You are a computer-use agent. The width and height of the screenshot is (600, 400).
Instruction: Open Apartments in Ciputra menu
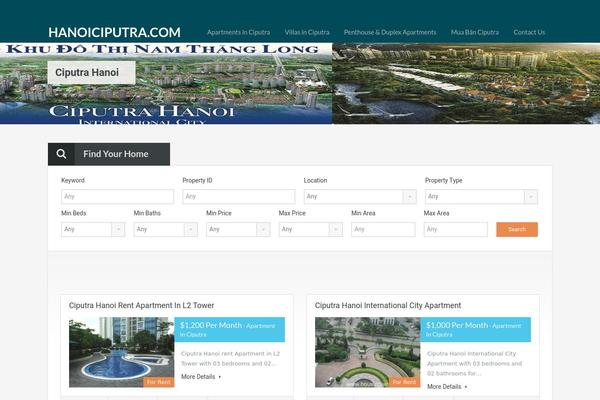238,33
